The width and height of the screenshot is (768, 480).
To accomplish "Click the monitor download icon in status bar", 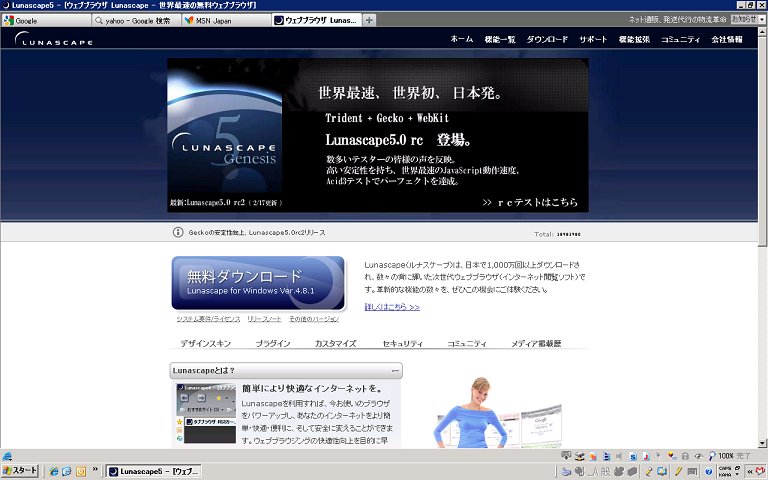I will pyautogui.click(x=566, y=456).
